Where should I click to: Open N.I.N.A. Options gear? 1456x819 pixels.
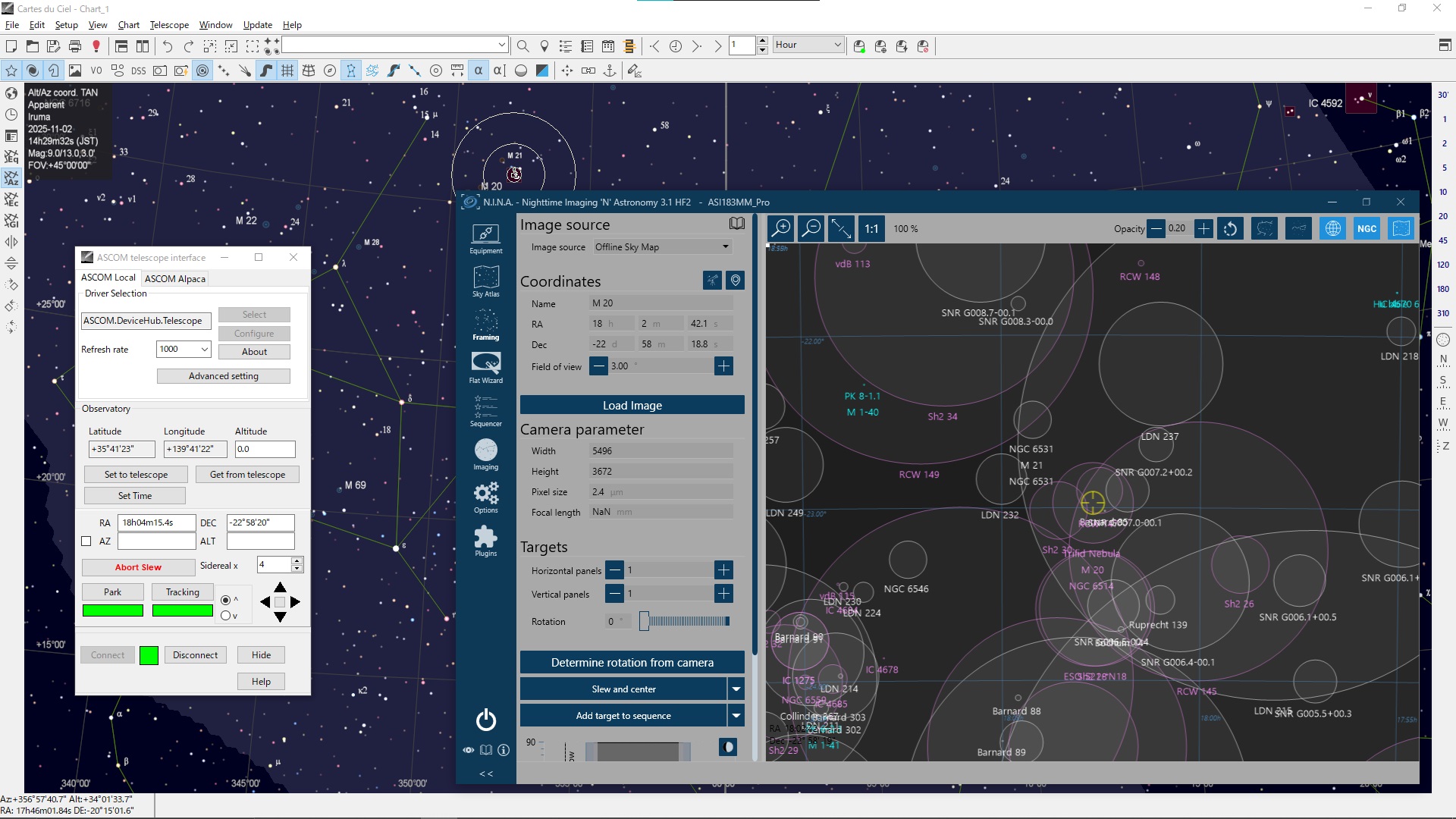[x=485, y=497]
